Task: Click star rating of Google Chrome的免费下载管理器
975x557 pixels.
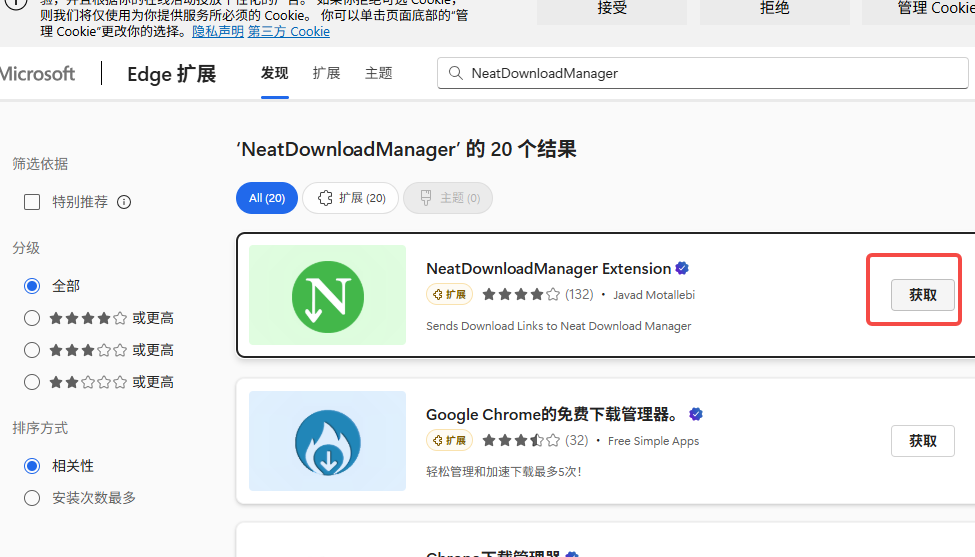Action: coord(521,440)
